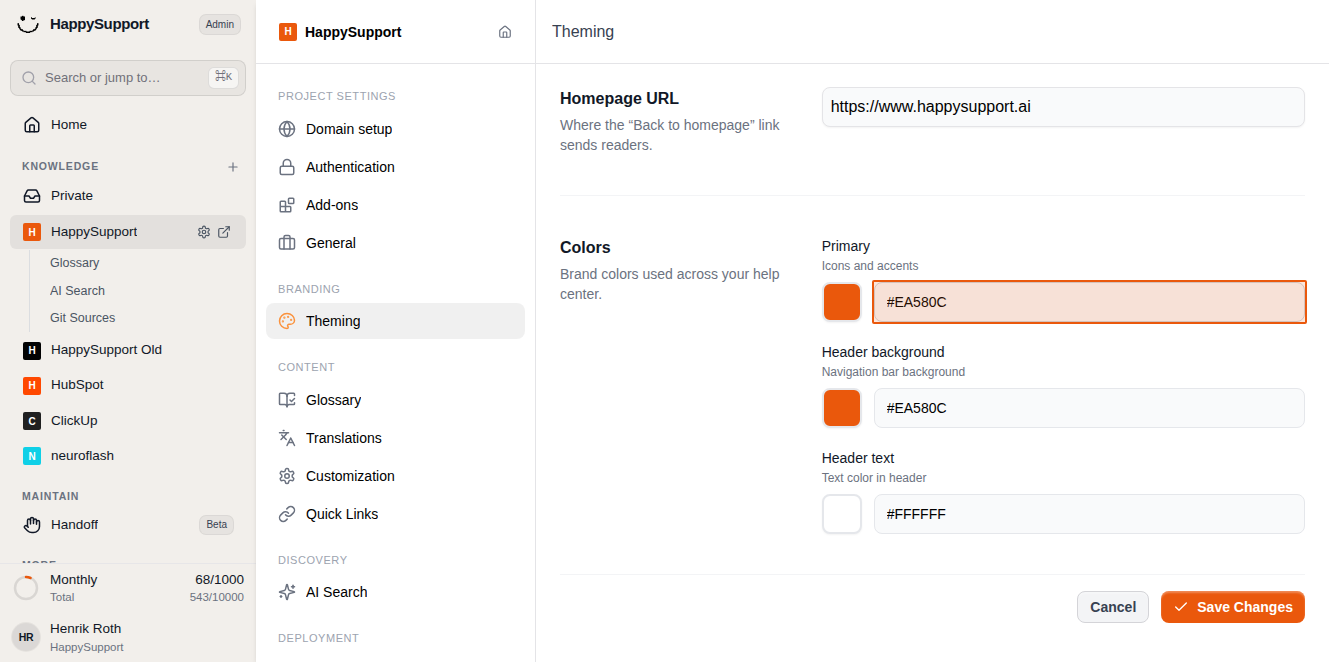Open AI Search under Discovery
1329x662 pixels.
[x=395, y=592]
